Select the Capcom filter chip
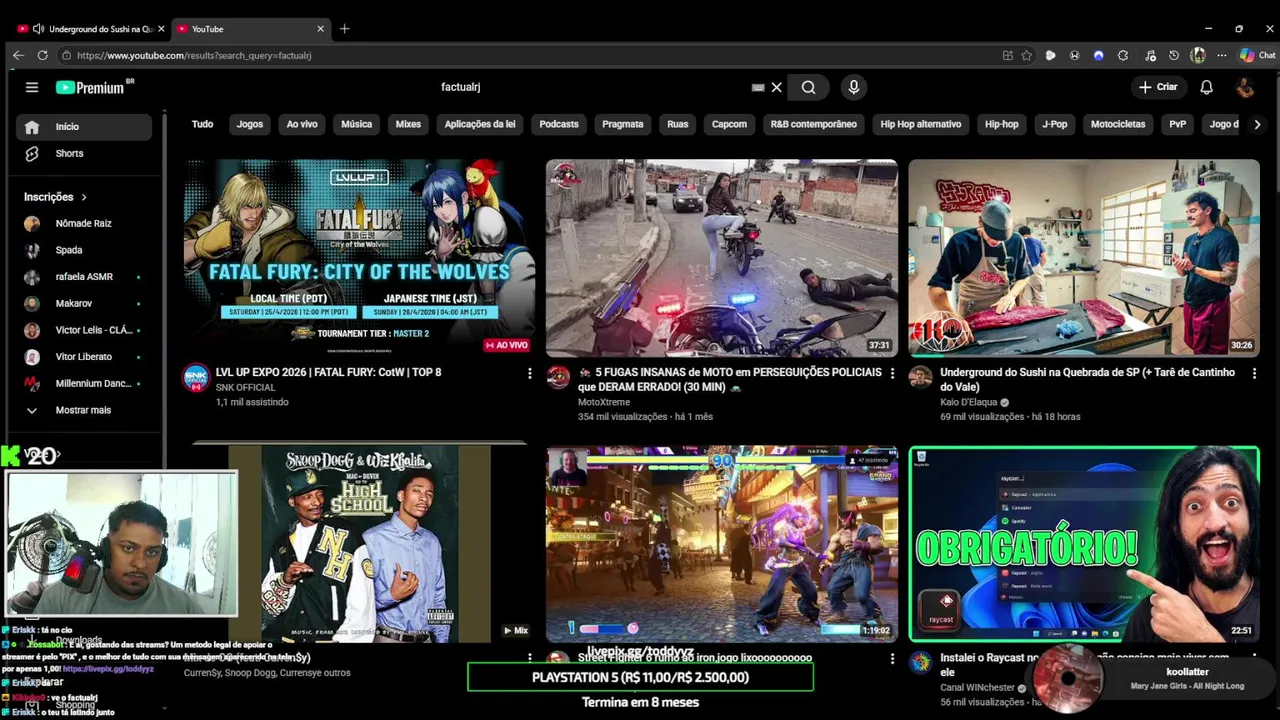 pos(729,124)
